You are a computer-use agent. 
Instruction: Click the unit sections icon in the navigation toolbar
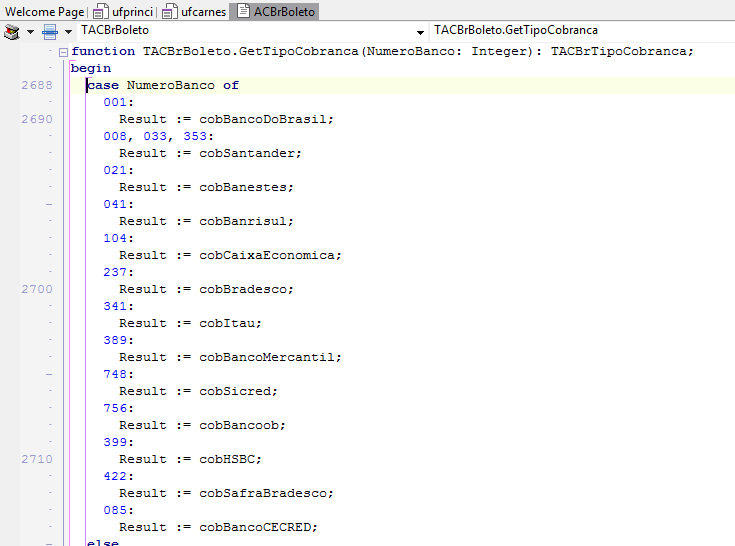tap(12, 32)
